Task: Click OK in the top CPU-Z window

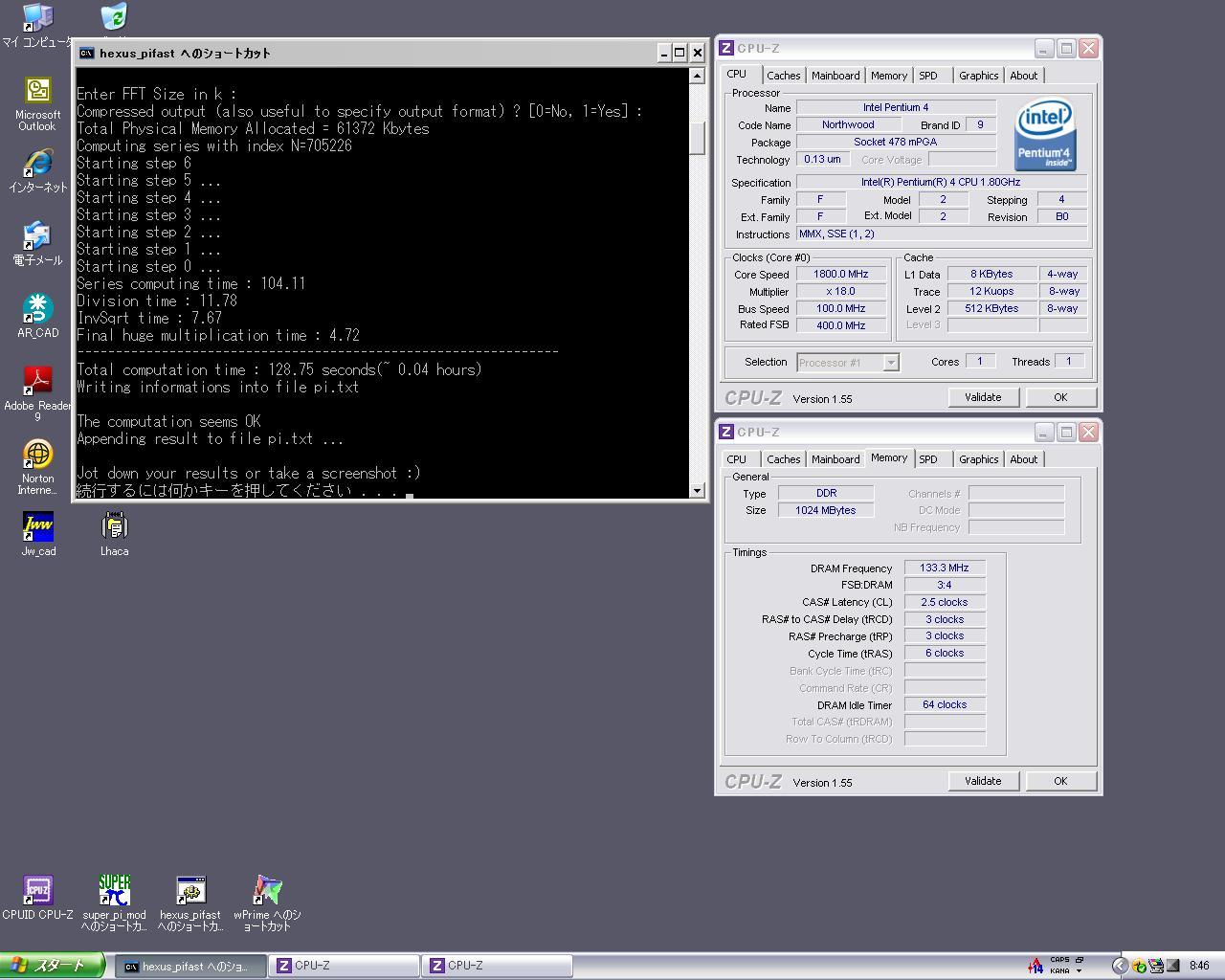Action: point(1060,397)
